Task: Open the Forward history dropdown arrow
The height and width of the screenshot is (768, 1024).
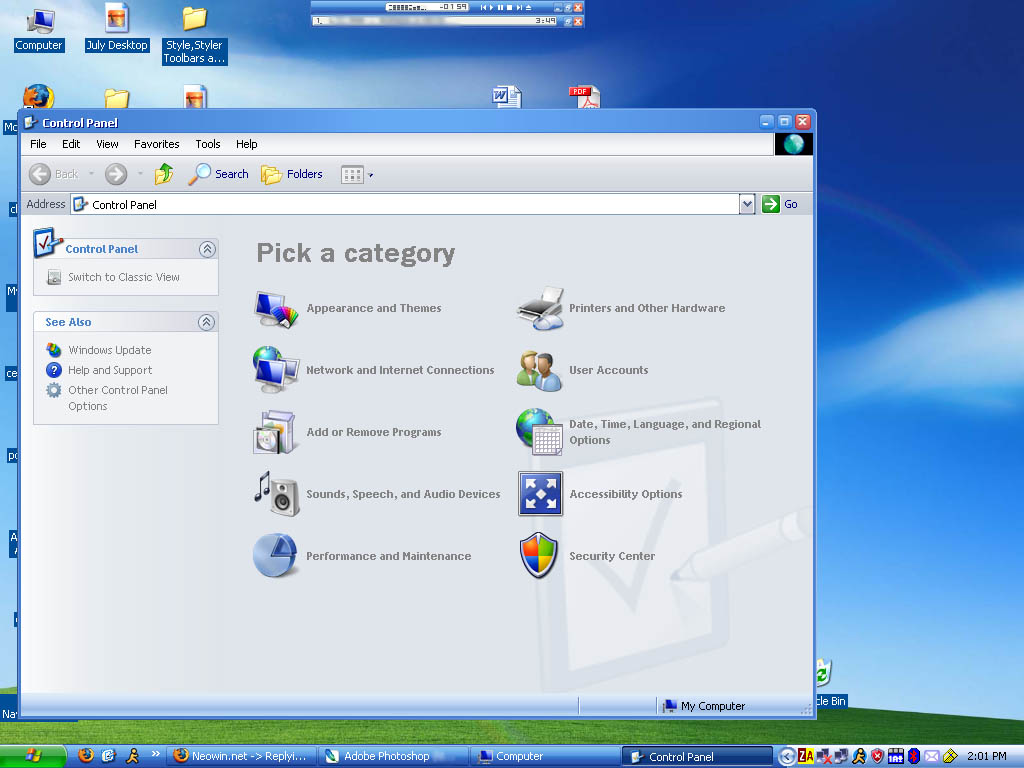Action: [x=140, y=174]
